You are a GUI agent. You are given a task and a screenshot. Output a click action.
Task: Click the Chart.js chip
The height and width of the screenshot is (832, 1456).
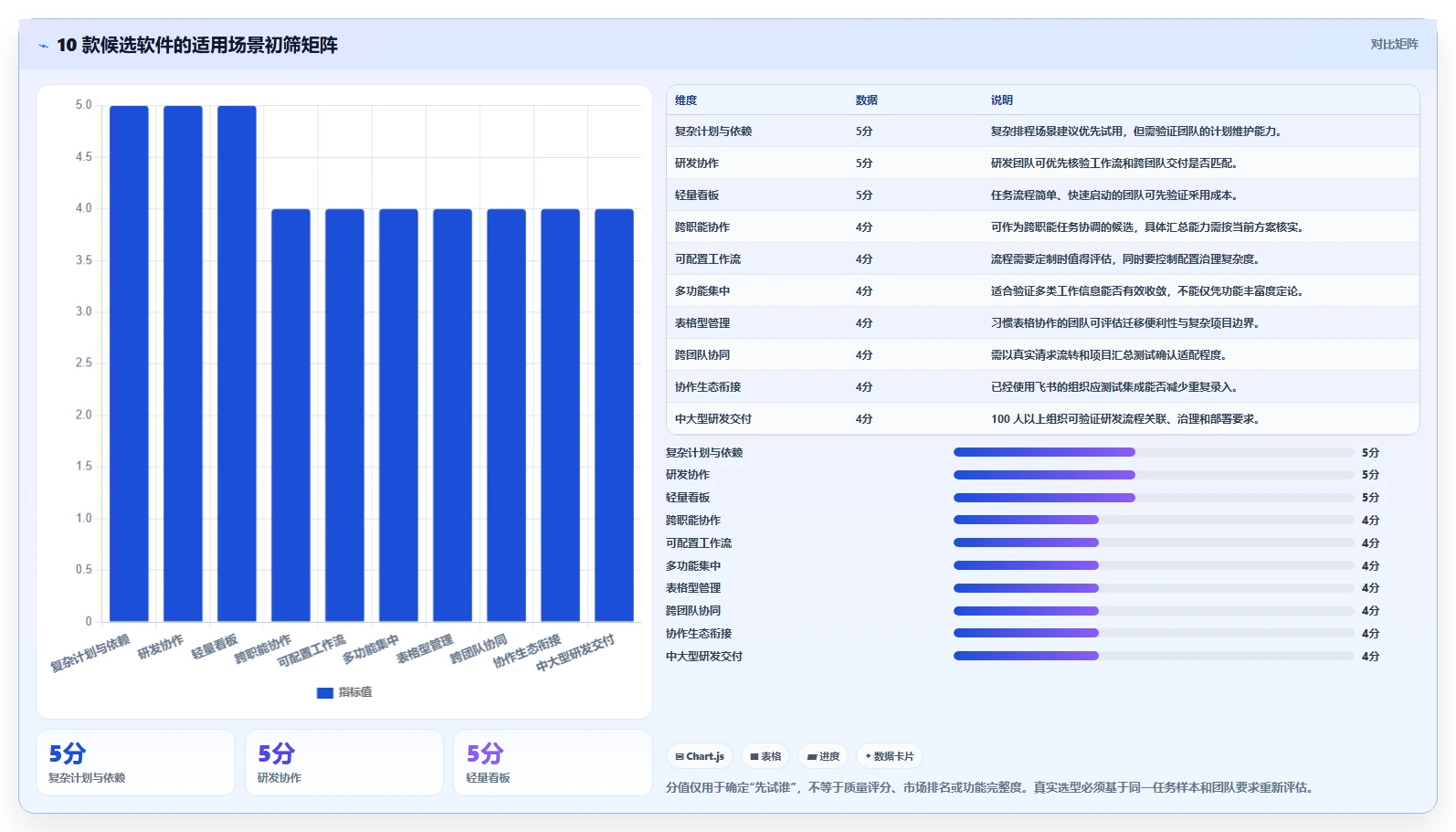tap(700, 756)
